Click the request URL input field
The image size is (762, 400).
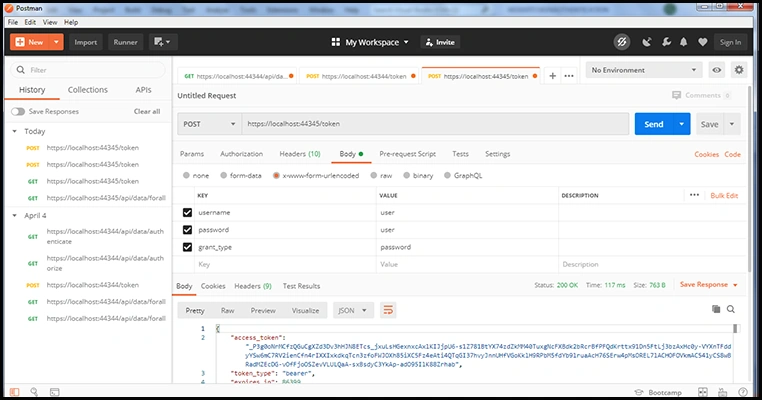click(435, 124)
